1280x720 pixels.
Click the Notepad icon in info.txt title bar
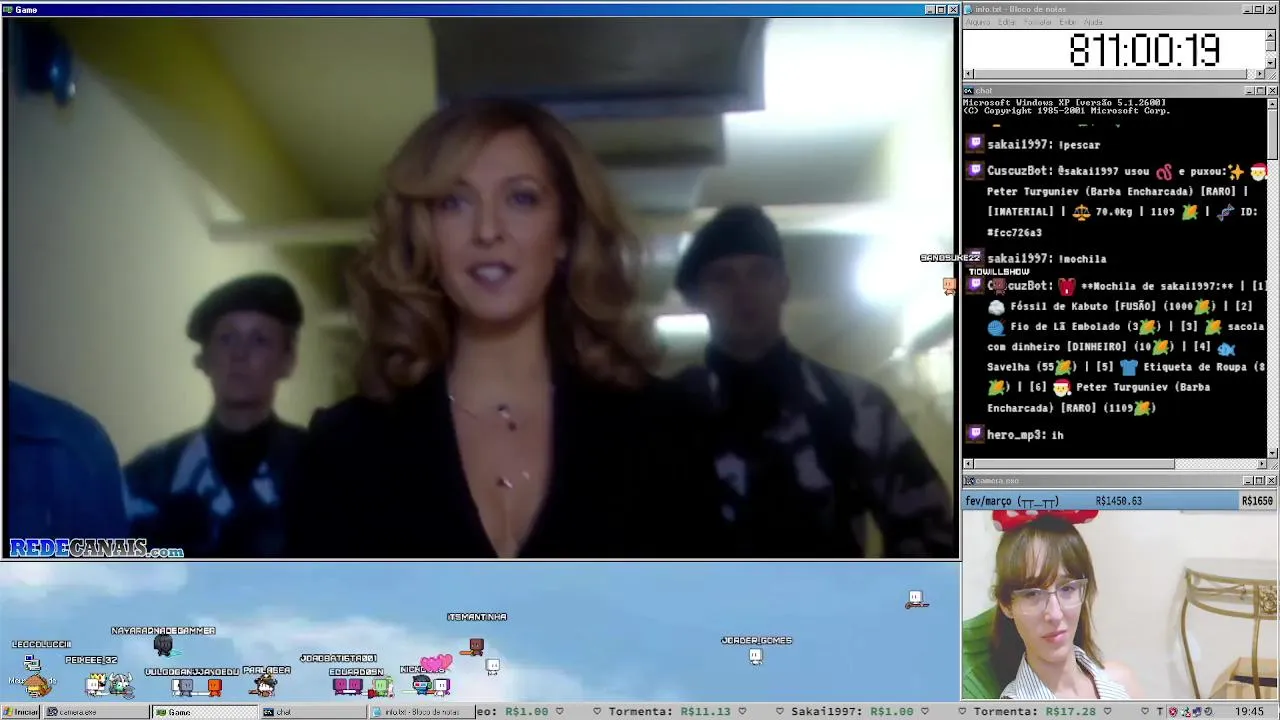click(x=968, y=9)
